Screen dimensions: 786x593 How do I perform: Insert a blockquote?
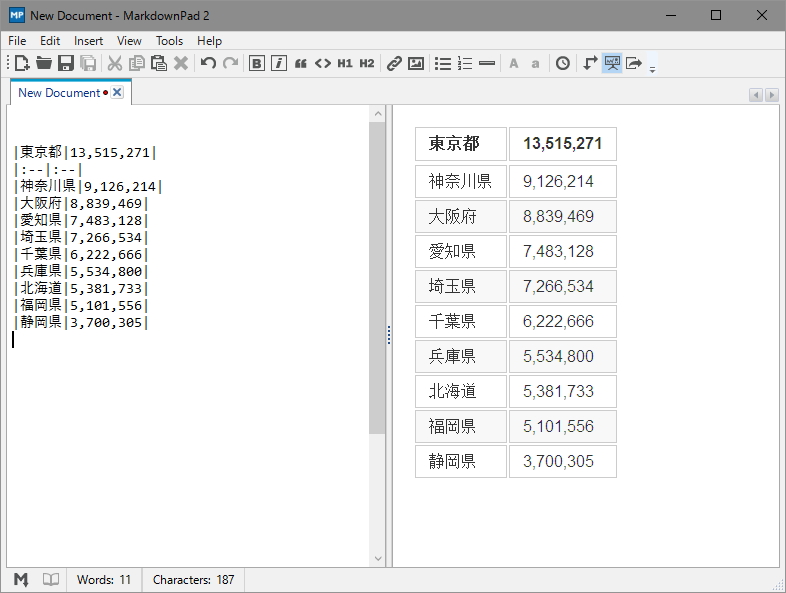pos(301,63)
